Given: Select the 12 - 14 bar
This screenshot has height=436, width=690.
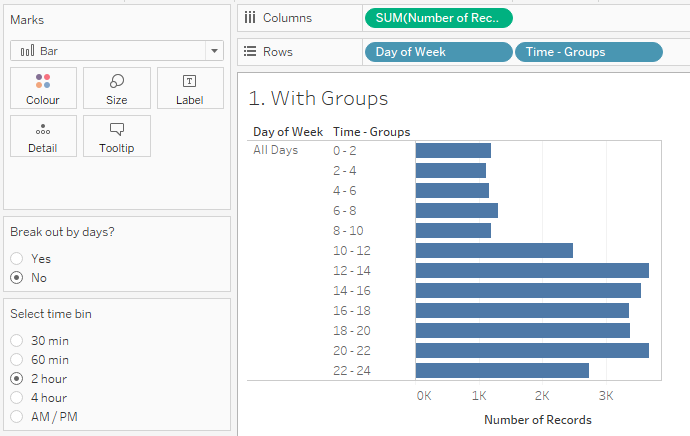Looking at the screenshot, I should [532, 270].
